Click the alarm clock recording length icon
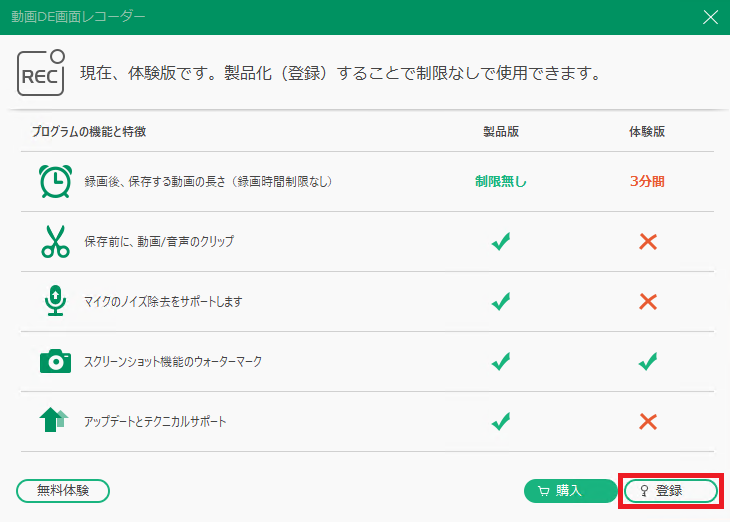The width and height of the screenshot is (730, 522). point(55,182)
